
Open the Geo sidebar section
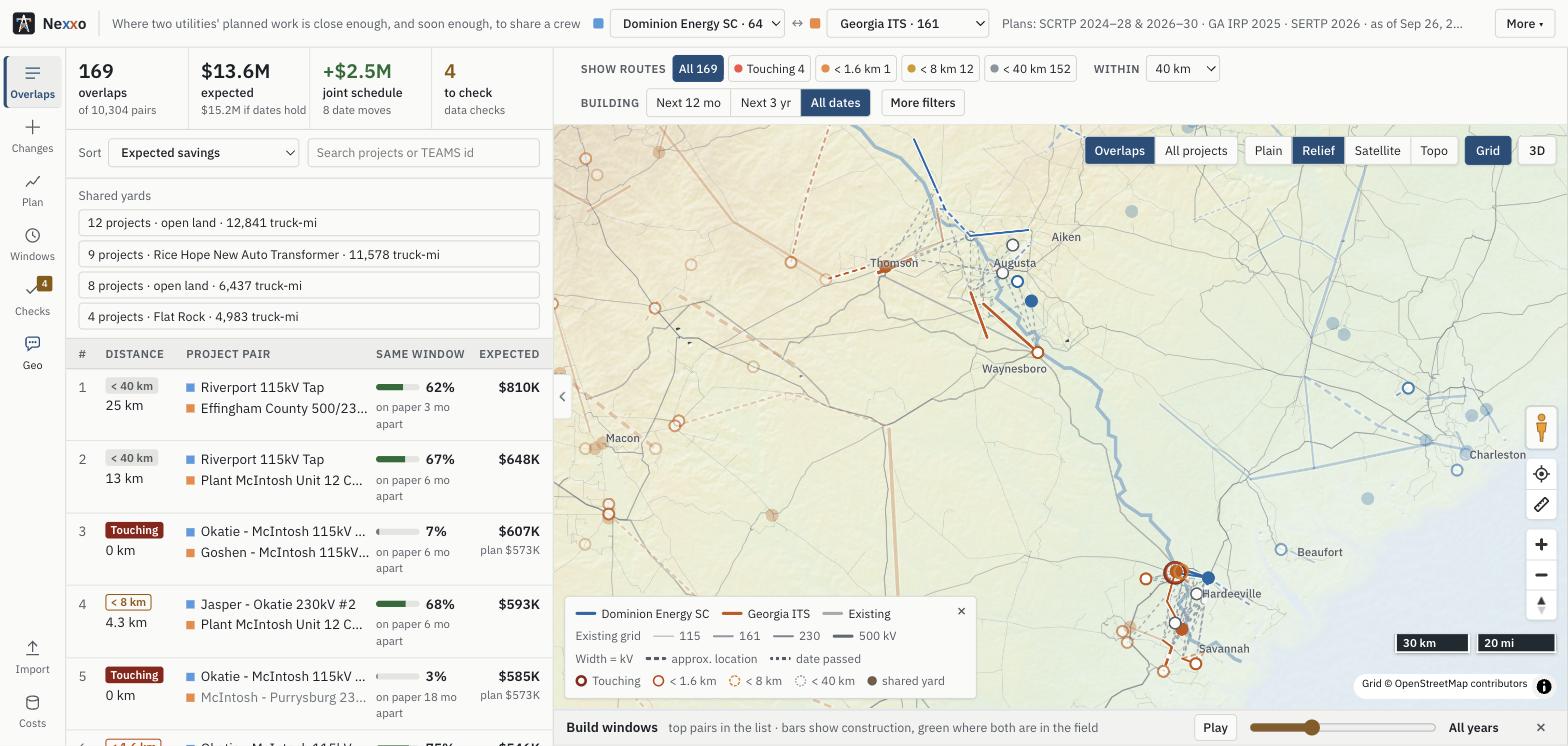click(32, 352)
